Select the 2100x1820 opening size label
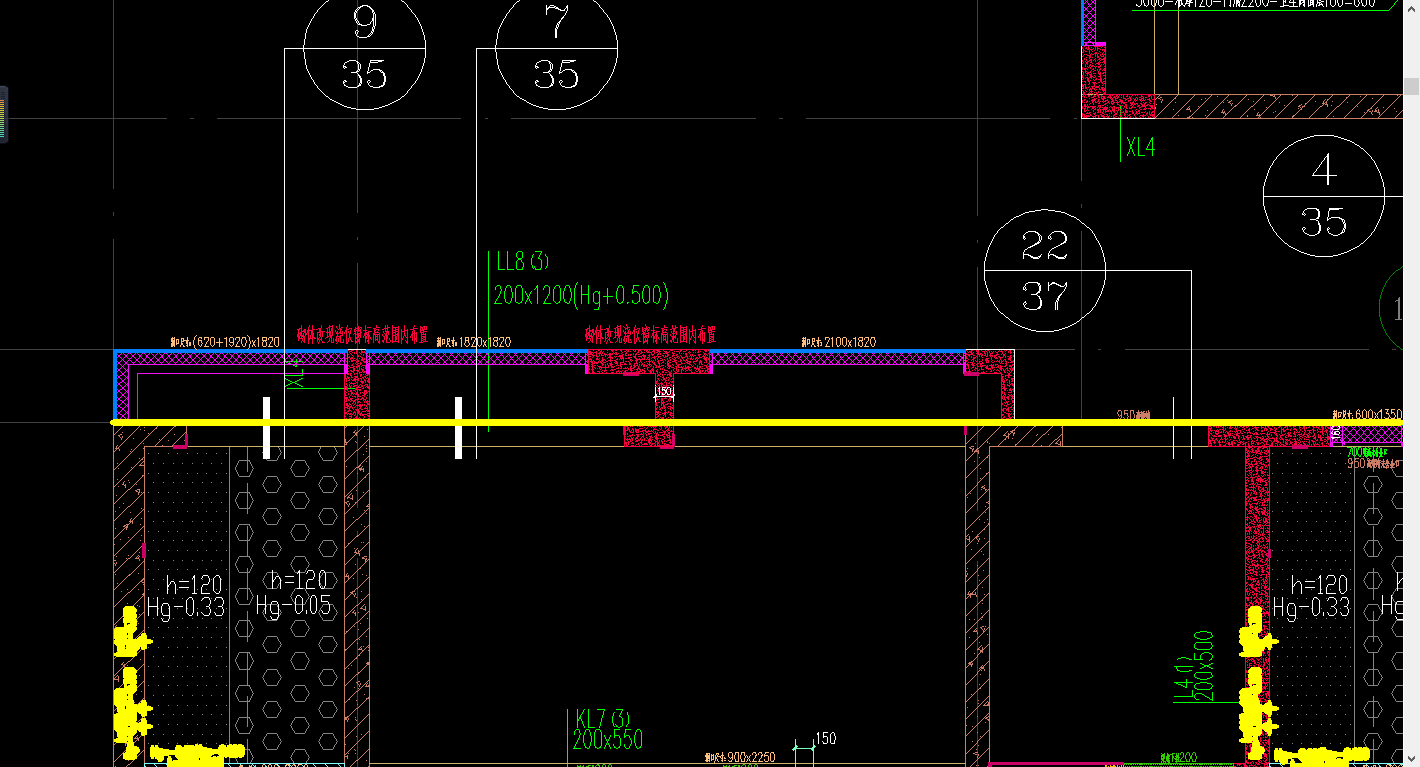This screenshot has height=767, width=1420. 838,342
